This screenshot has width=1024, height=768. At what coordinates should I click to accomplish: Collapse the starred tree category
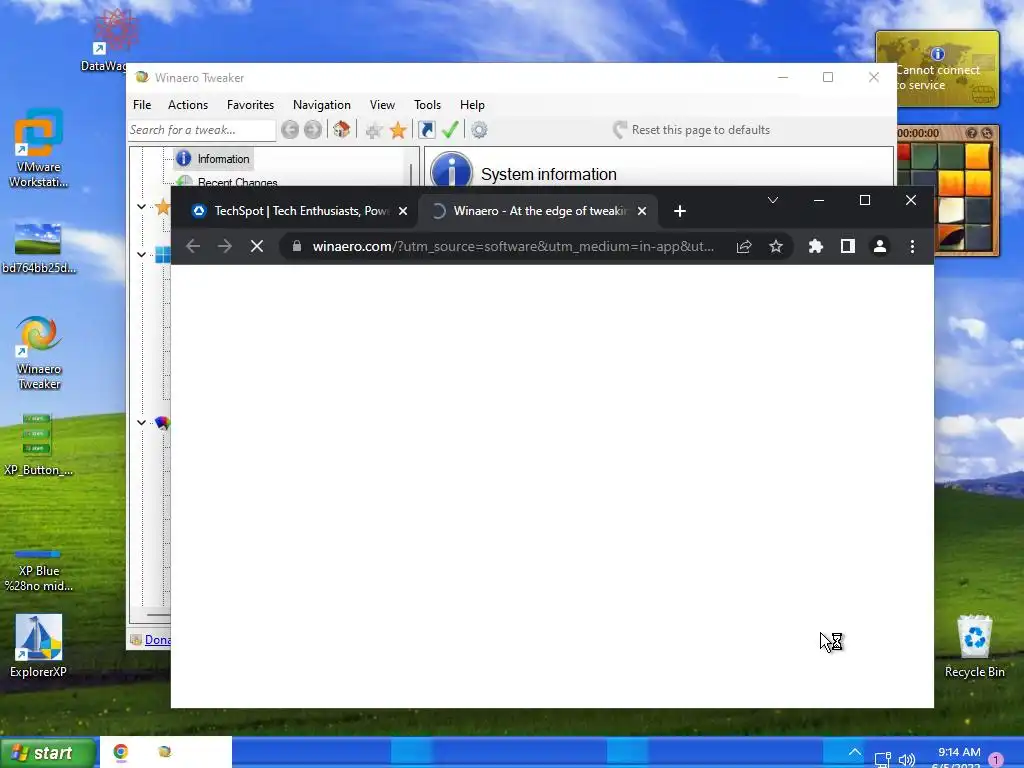point(141,206)
